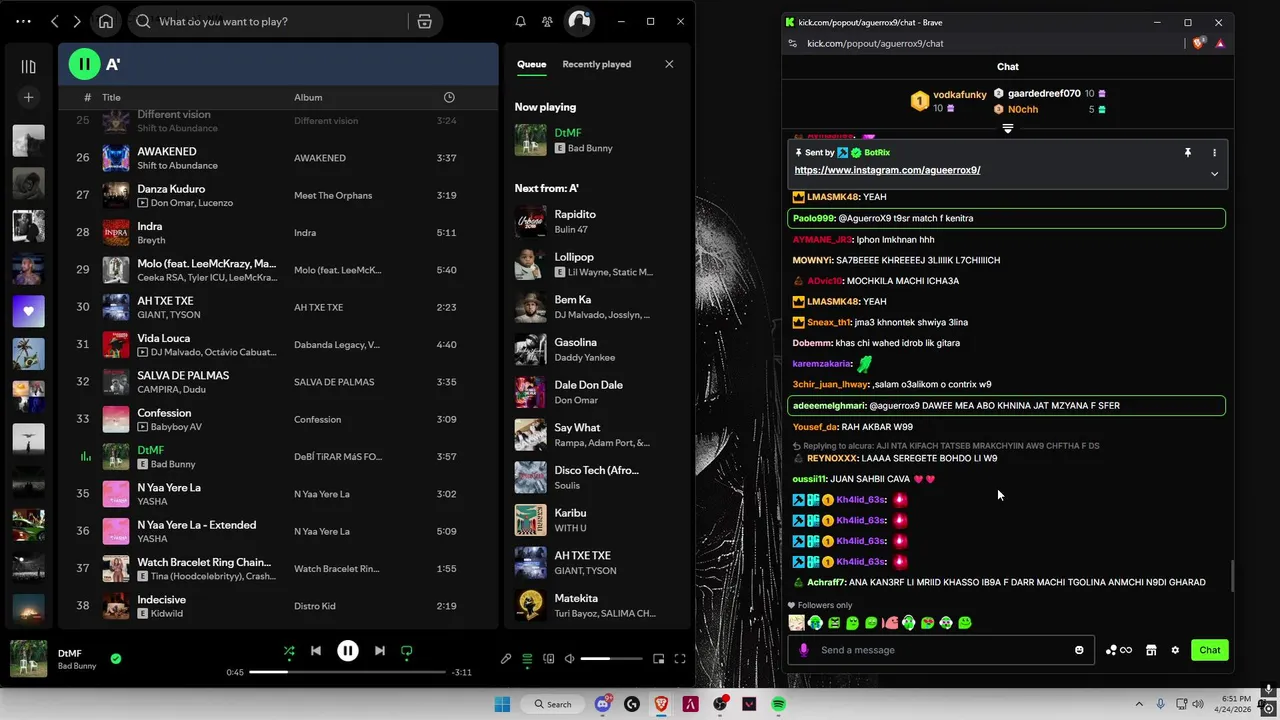
Task: Click the taskbar Search box
Action: (x=553, y=704)
